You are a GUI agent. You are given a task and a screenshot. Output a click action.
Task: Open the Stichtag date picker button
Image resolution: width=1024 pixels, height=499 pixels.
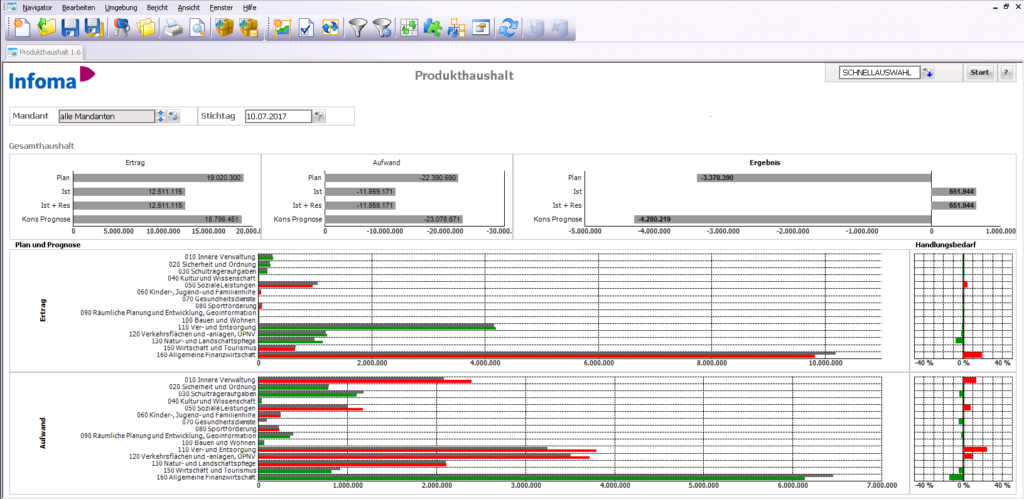click(319, 117)
